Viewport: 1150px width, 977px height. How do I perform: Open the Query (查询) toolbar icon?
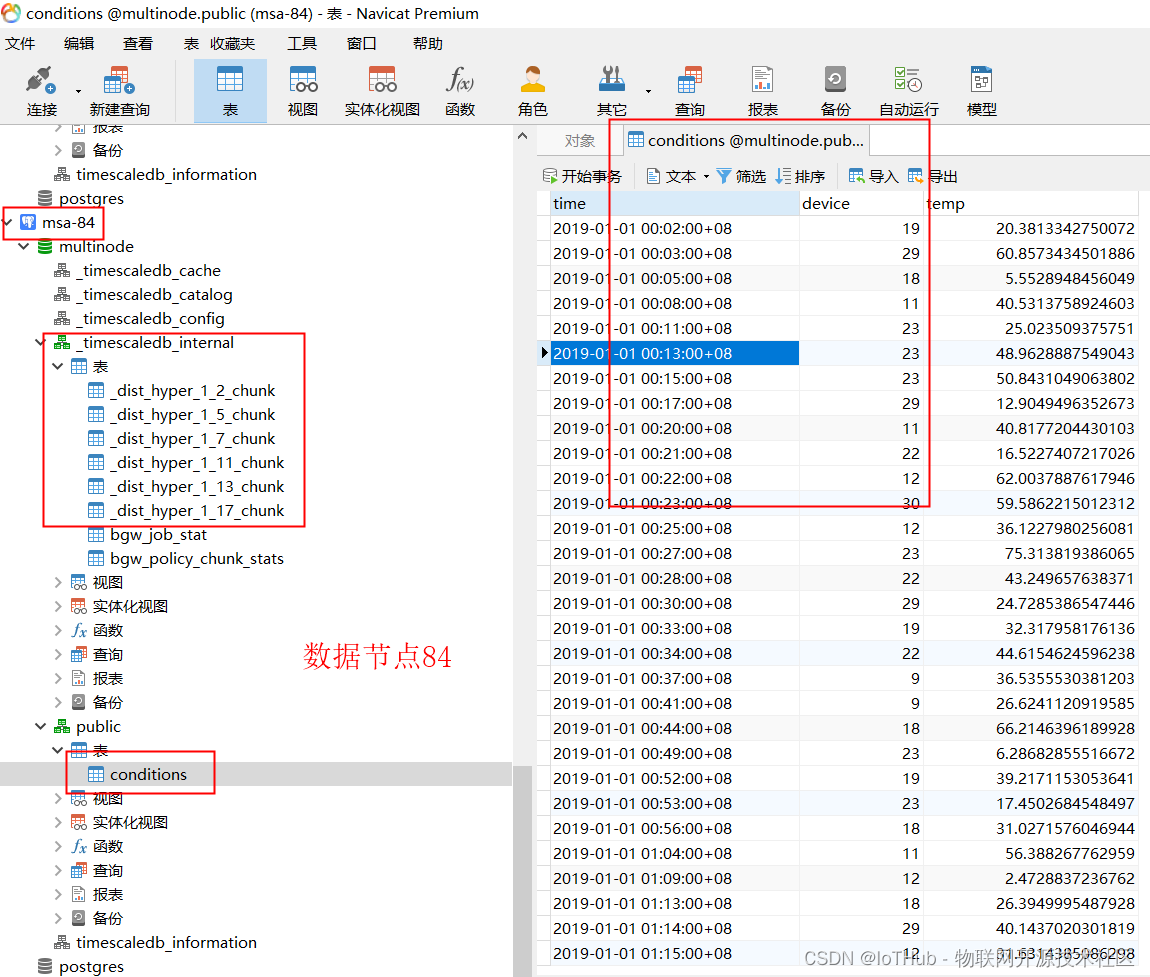[689, 91]
